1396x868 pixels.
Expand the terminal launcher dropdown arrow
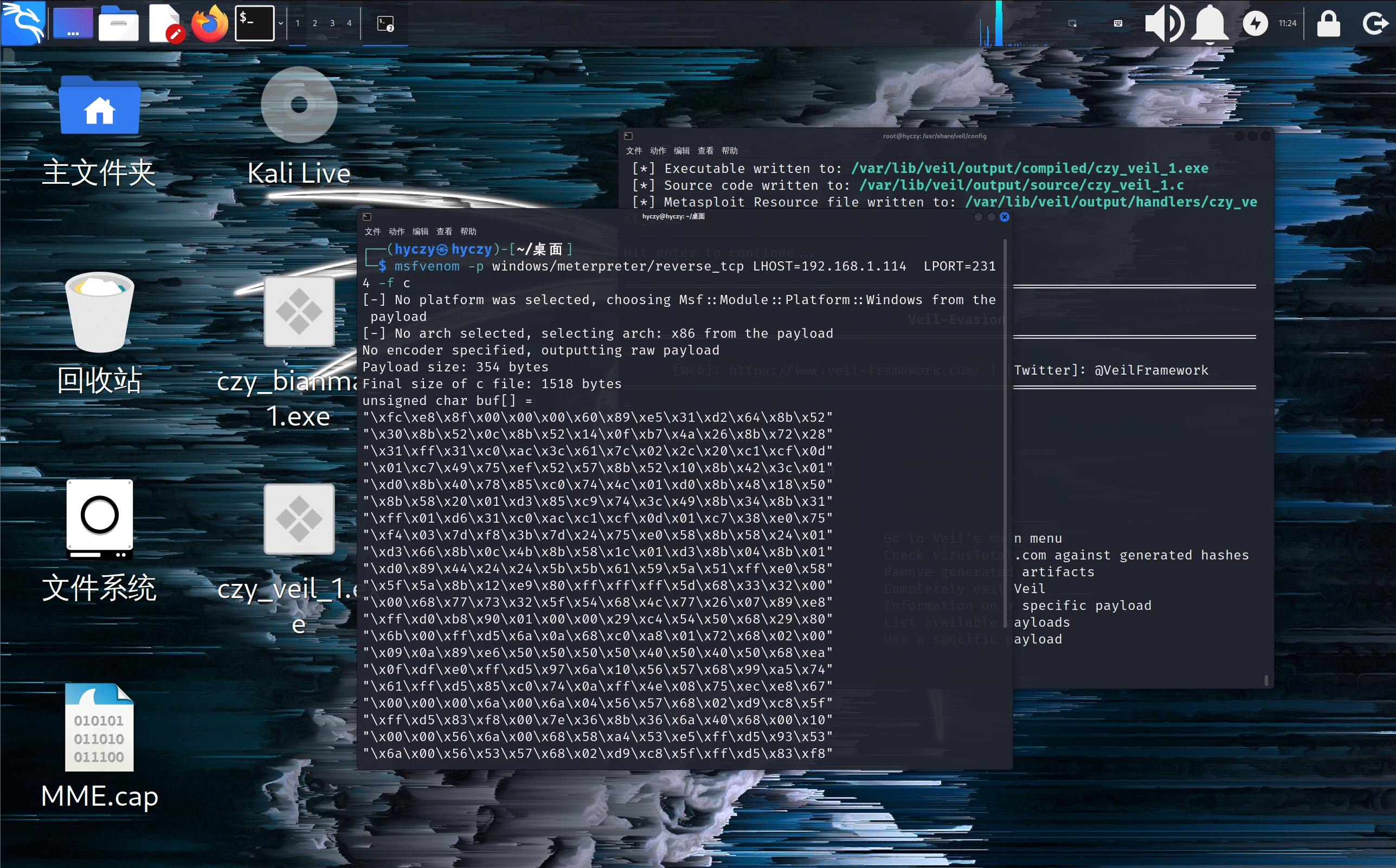[281, 23]
